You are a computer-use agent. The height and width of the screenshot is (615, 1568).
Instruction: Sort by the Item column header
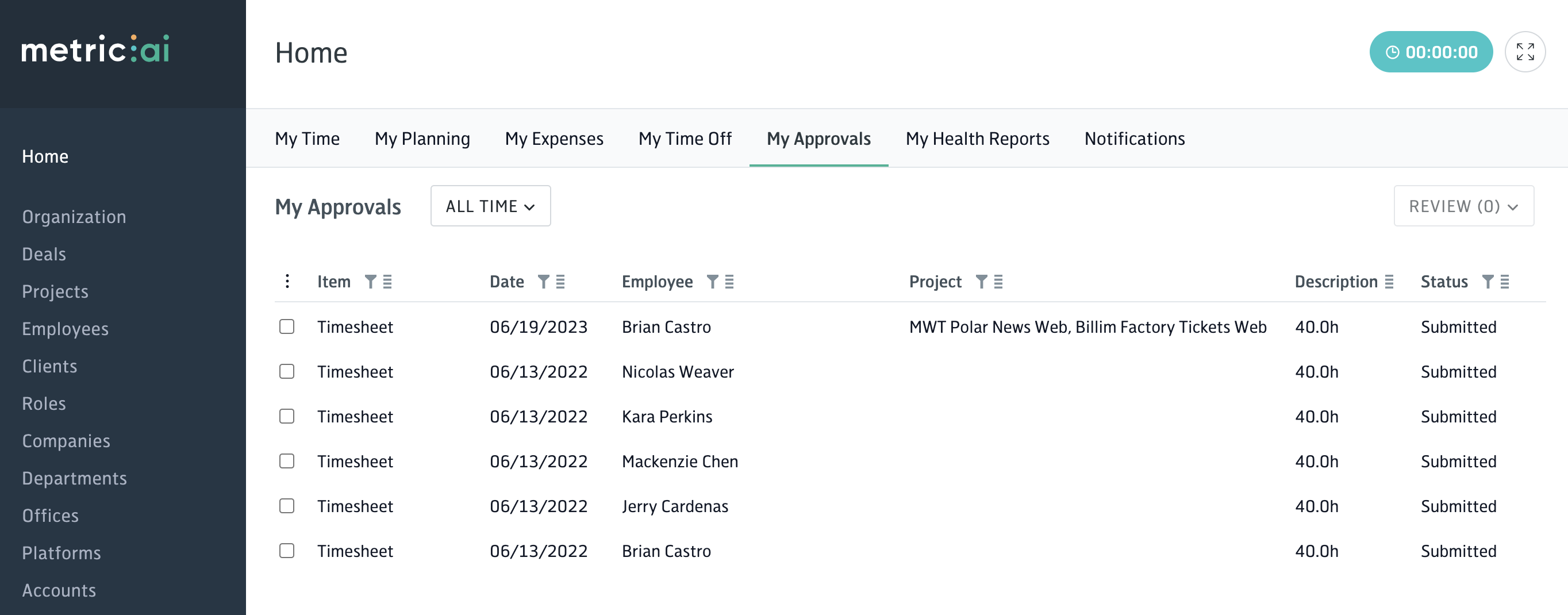click(333, 281)
